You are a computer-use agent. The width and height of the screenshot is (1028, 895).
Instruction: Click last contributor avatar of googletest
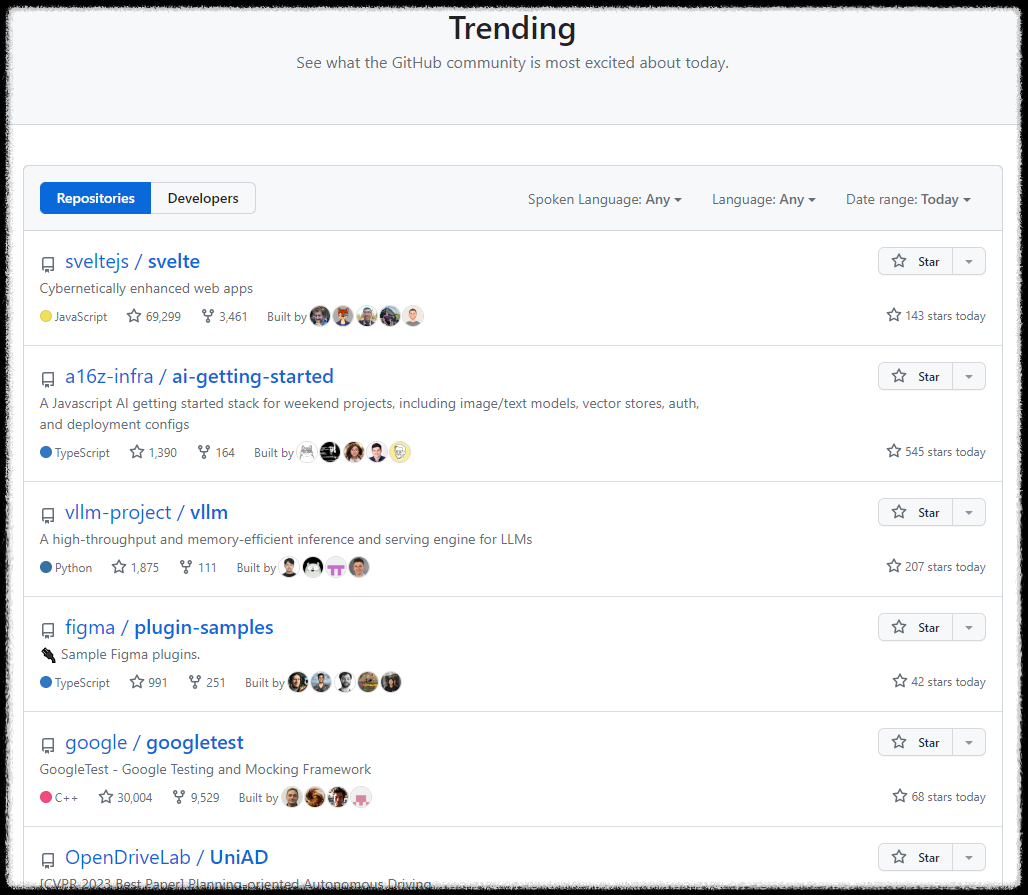pos(361,797)
